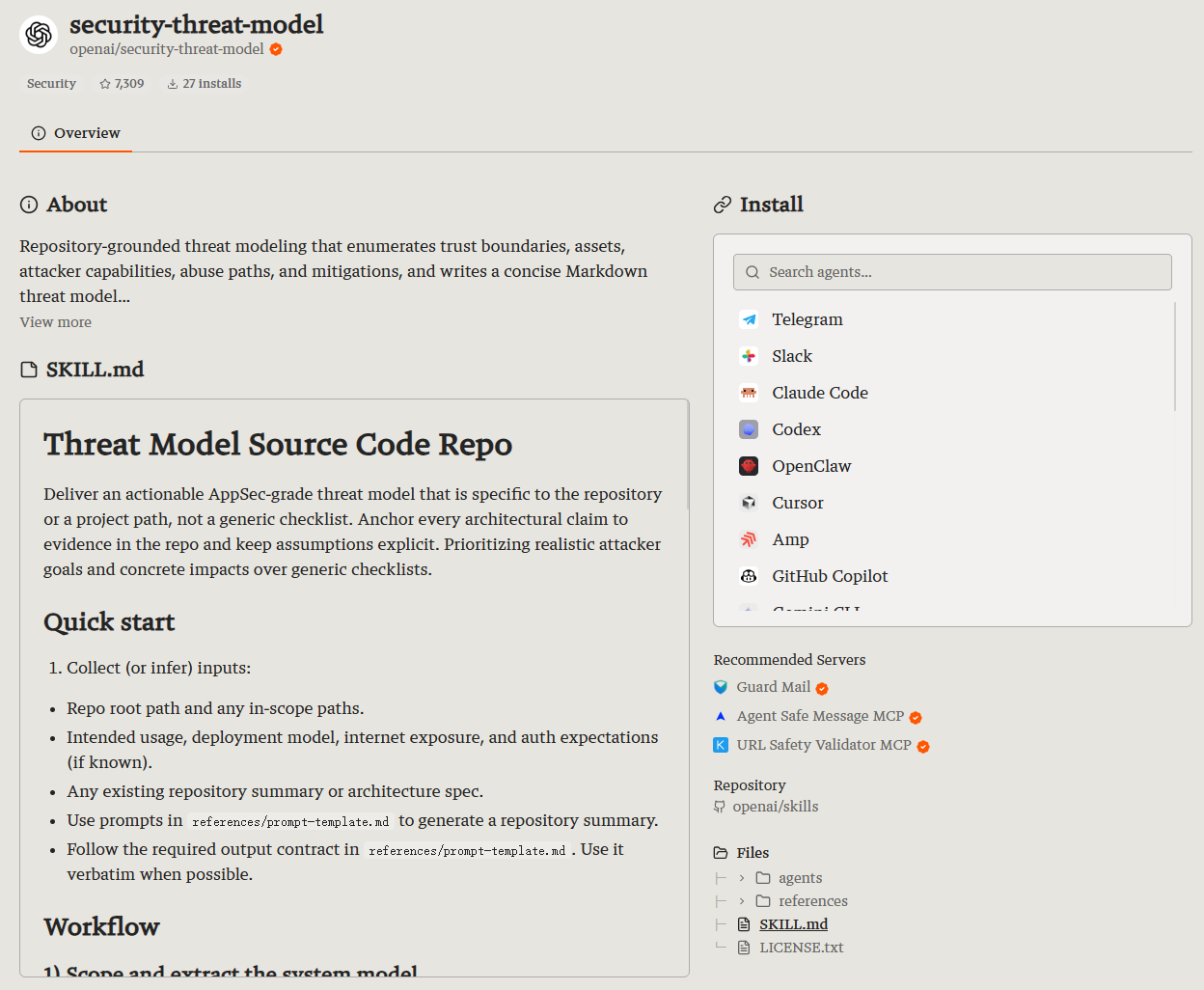Click the Guard Mail shield icon
Image resolution: width=1204 pixels, height=990 pixels.
(x=721, y=687)
